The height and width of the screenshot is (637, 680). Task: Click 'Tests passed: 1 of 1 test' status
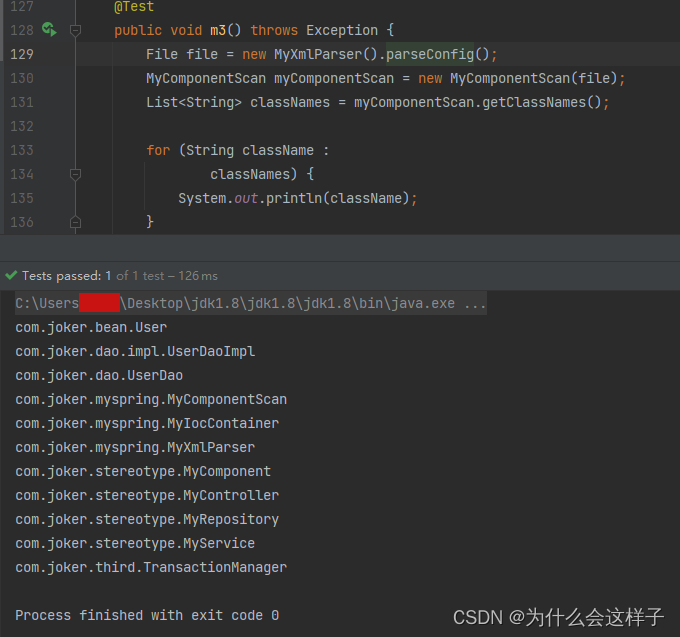(93, 276)
